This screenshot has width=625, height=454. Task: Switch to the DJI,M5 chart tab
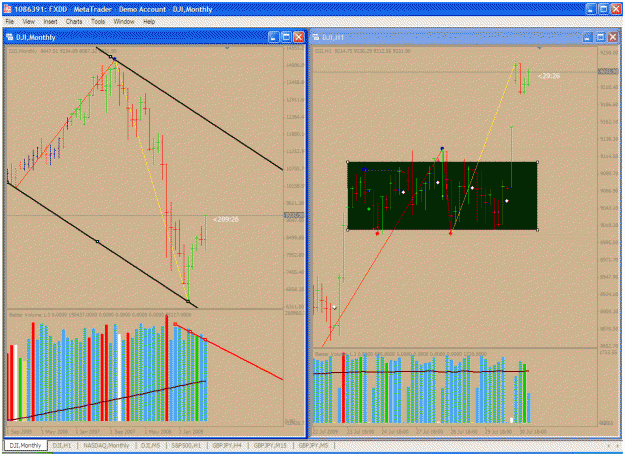[x=151, y=445]
